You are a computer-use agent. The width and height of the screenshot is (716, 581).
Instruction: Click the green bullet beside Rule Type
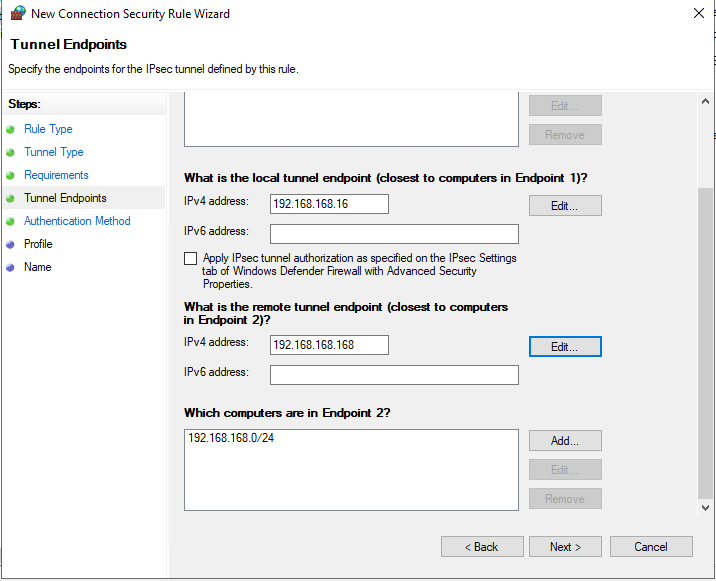(11, 129)
